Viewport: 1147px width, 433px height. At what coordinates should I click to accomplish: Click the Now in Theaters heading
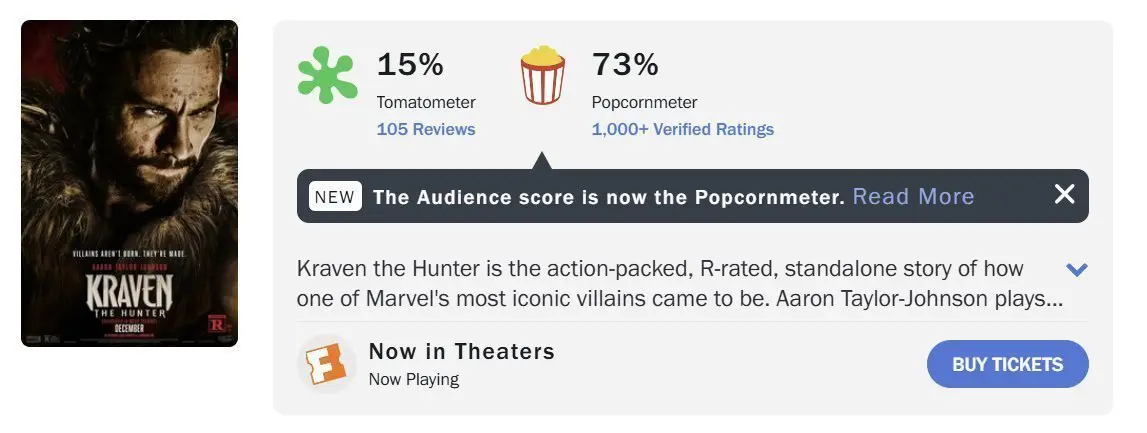point(462,352)
